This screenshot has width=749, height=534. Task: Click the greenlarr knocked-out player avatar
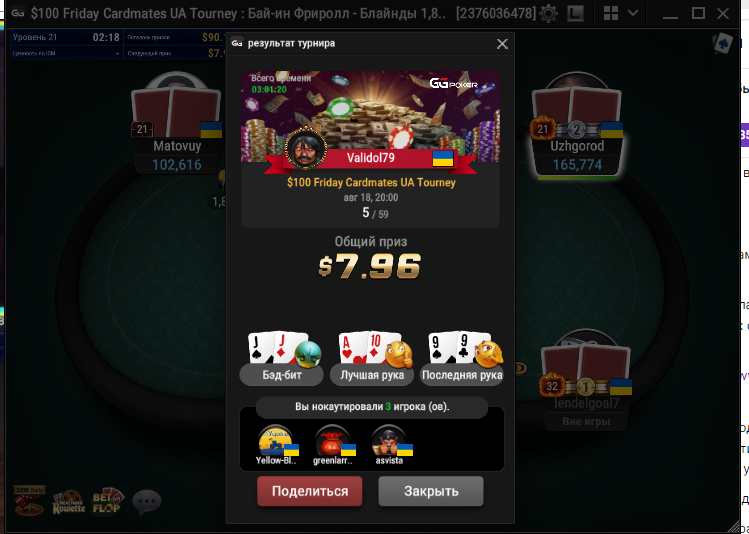coord(332,441)
